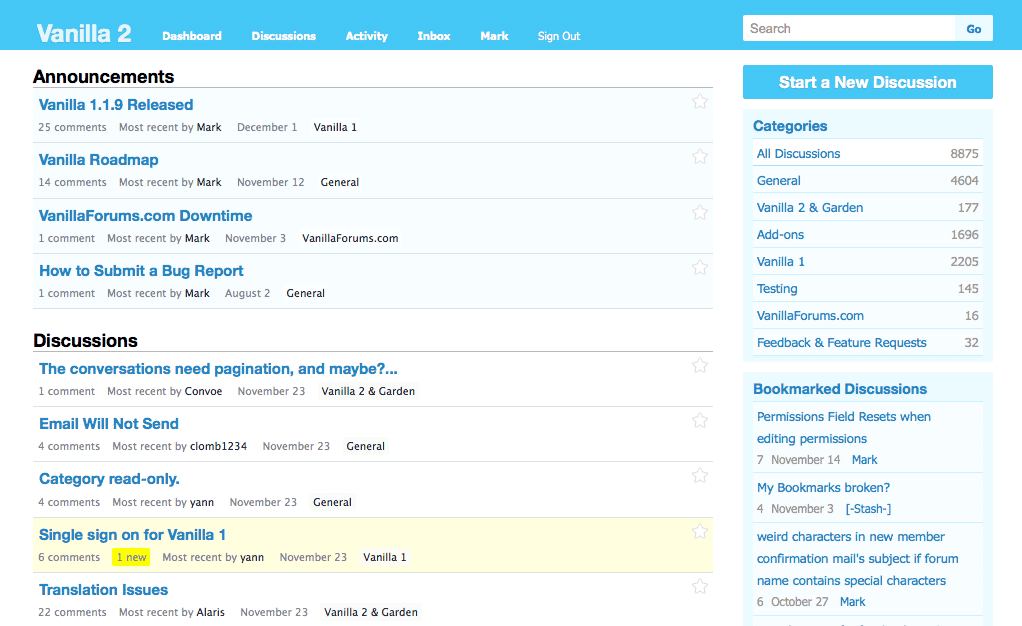The image size is (1022, 626).
Task: Click Convoe most recent author link
Action: click(x=203, y=391)
